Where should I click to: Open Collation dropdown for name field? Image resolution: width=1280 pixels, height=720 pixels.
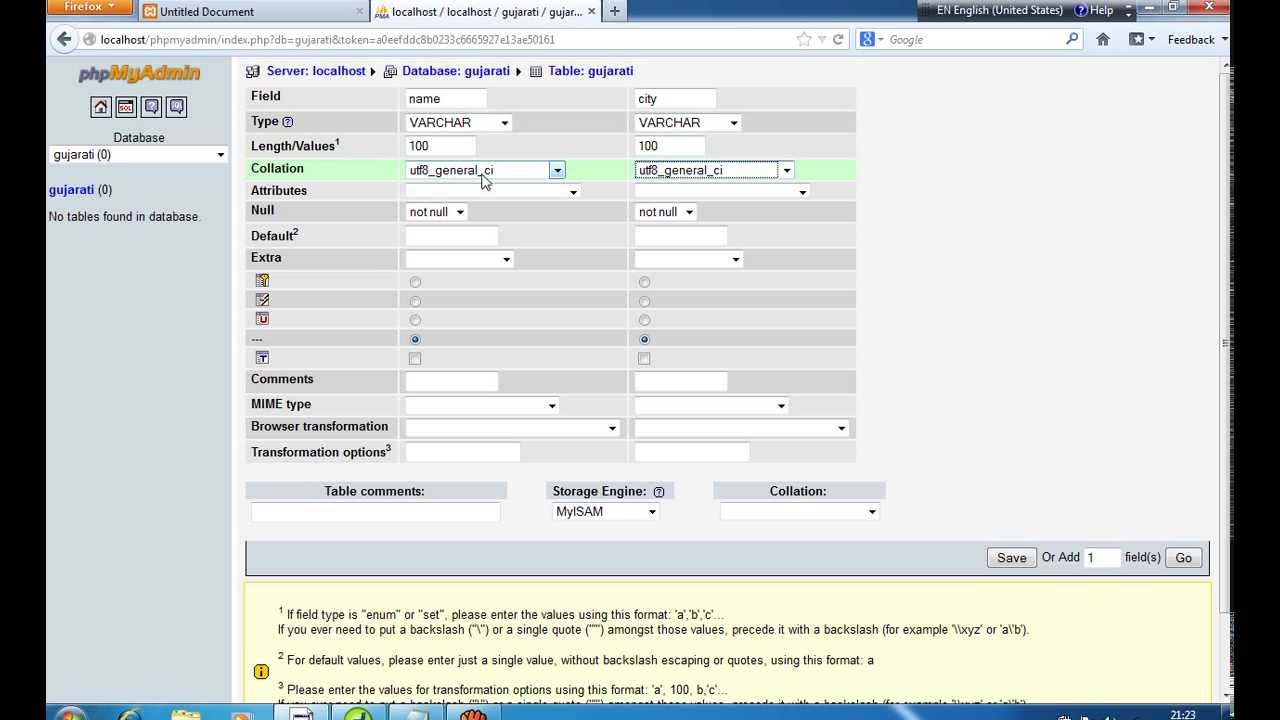[x=486, y=170]
